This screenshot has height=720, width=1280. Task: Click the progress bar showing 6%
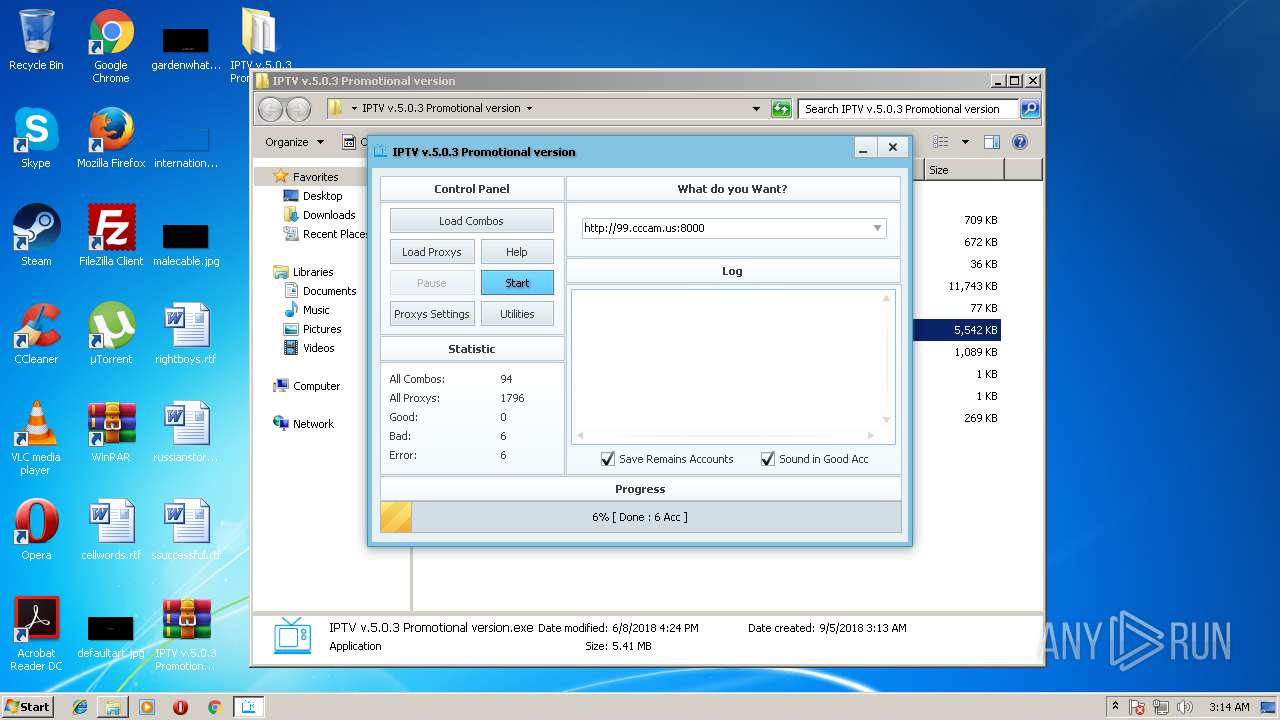tap(640, 517)
